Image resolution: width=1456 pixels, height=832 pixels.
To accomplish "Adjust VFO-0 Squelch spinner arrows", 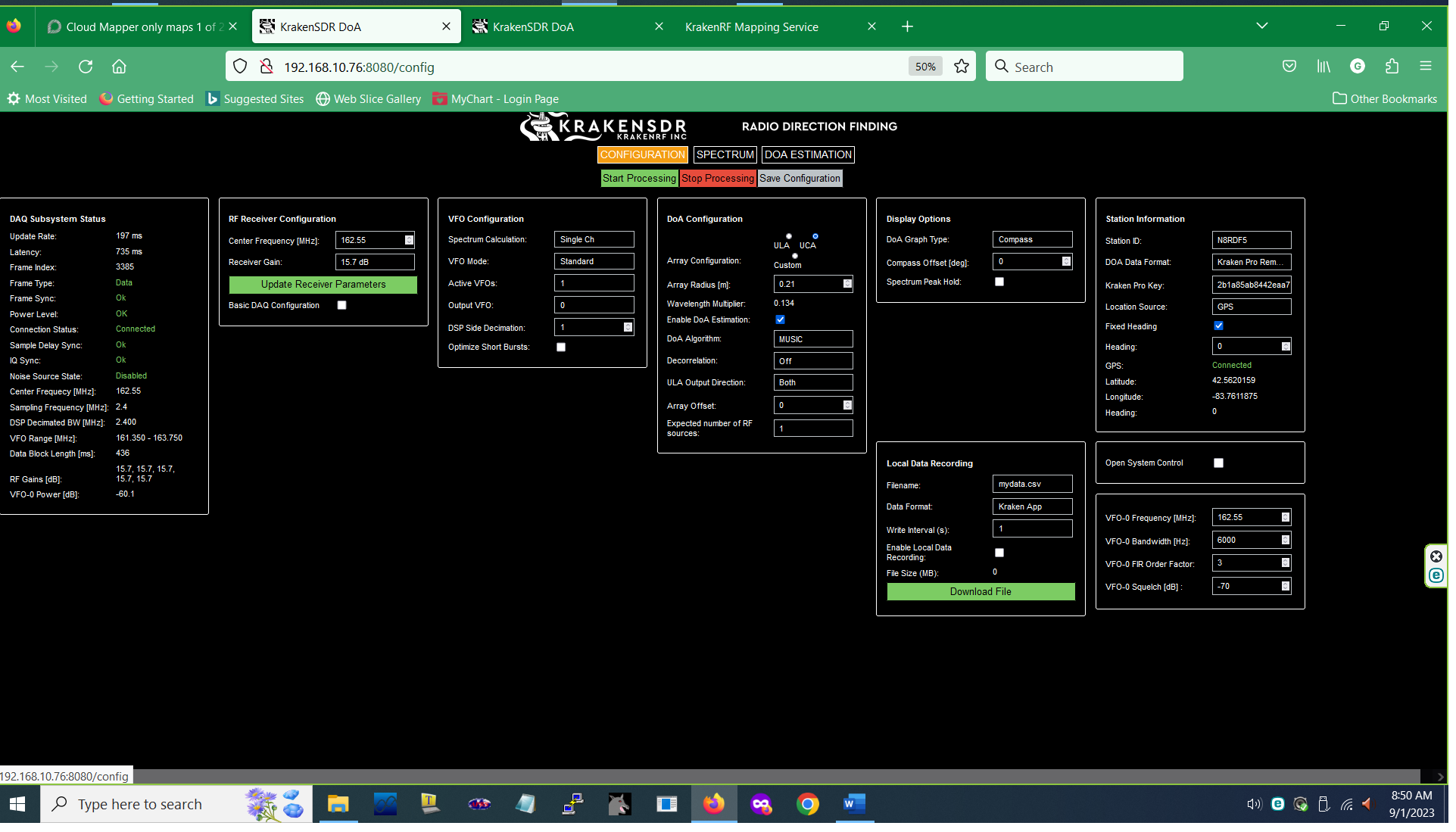I will click(x=1285, y=587).
